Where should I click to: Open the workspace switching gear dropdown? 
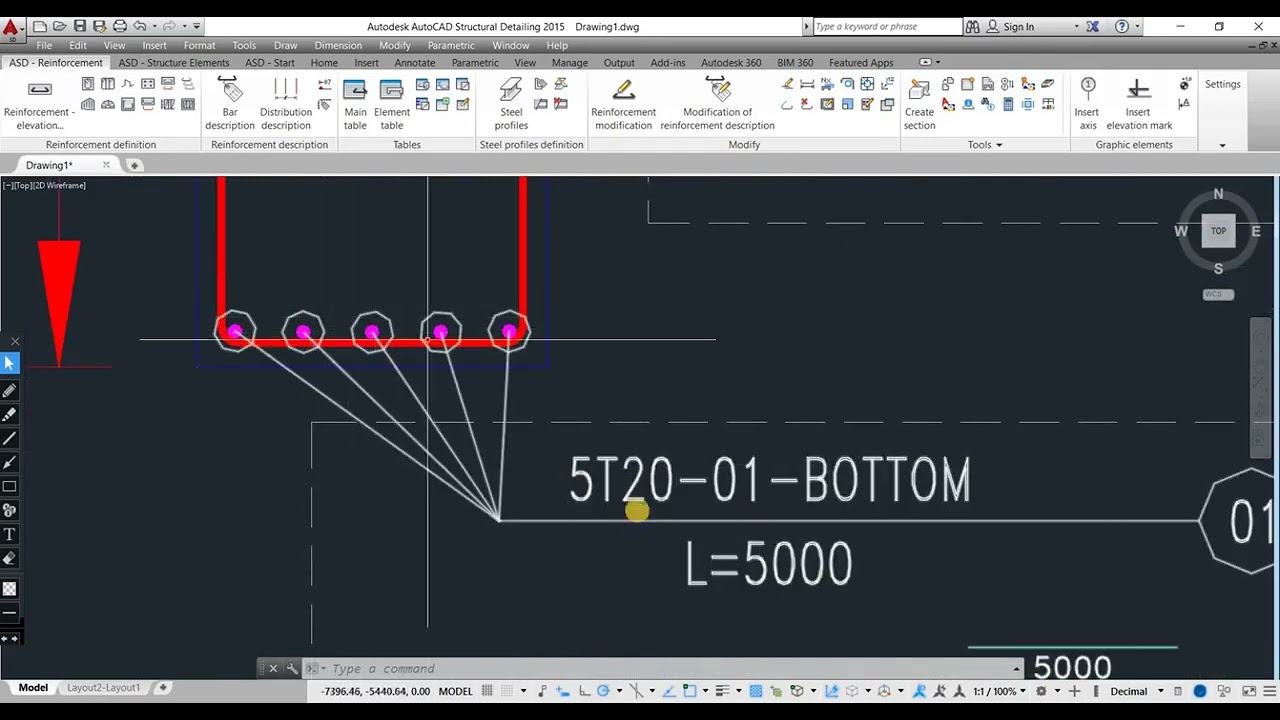1056,691
